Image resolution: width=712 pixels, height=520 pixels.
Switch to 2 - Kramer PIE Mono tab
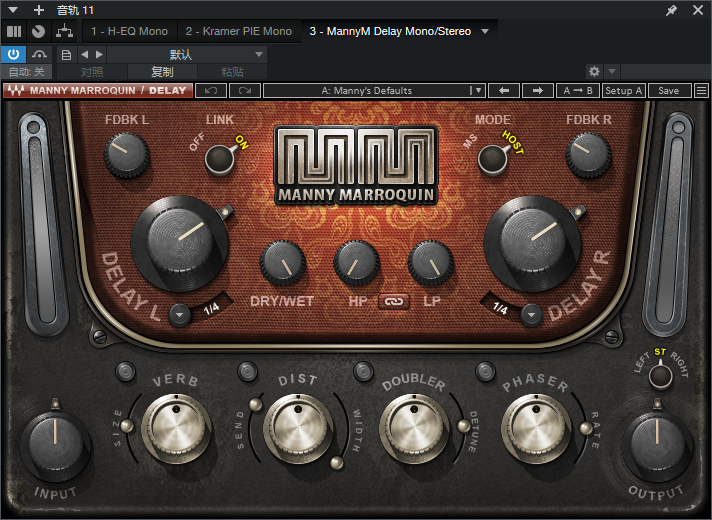point(239,31)
